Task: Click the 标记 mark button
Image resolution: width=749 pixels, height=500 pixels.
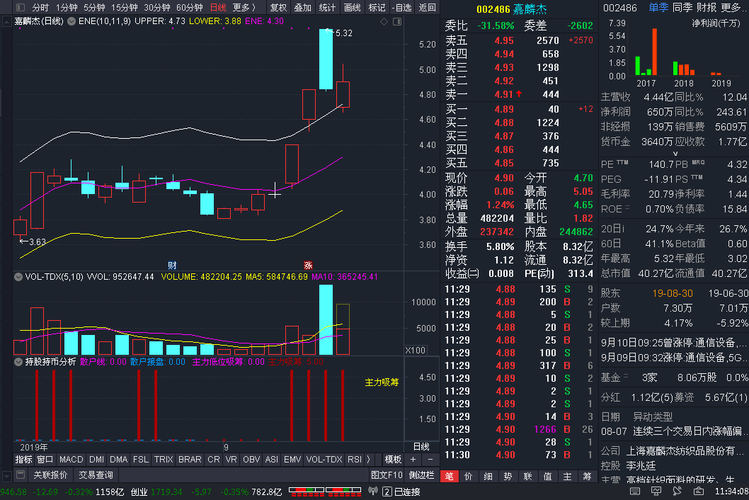Action: [x=377, y=7]
